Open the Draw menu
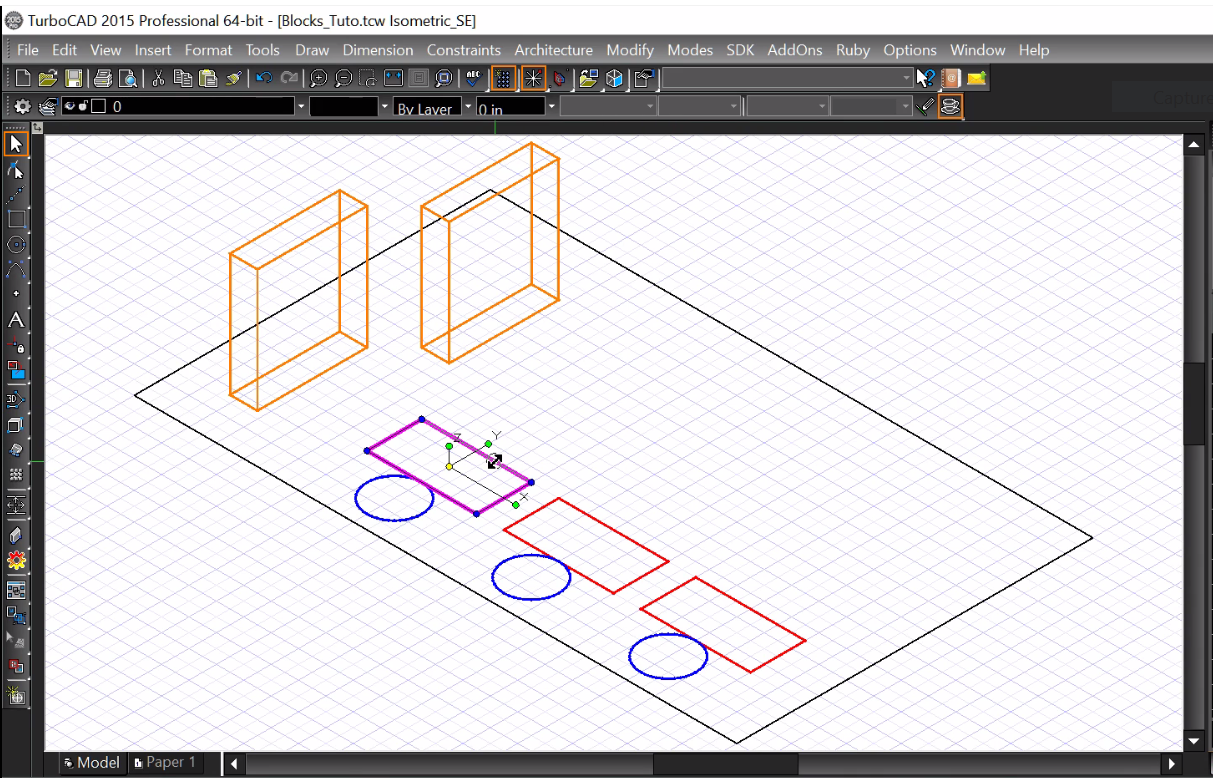The width and height of the screenshot is (1213, 778). pos(312,50)
